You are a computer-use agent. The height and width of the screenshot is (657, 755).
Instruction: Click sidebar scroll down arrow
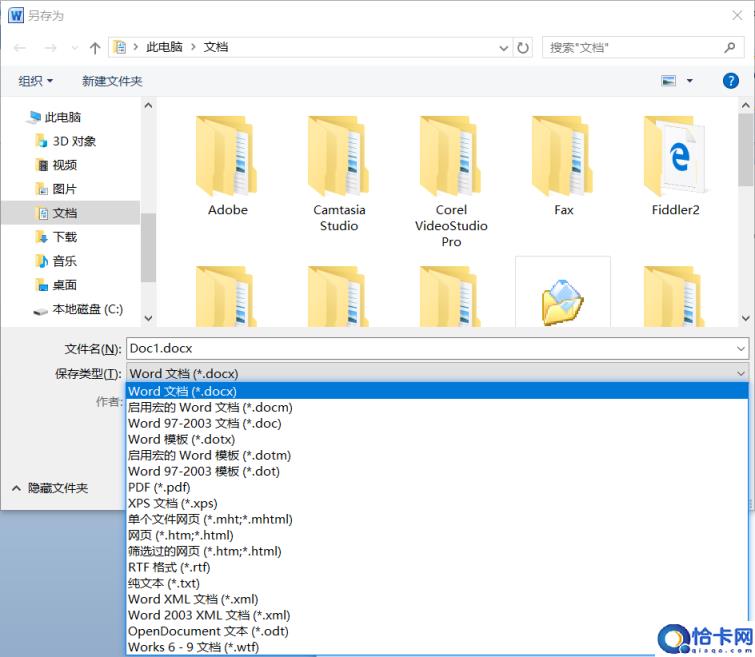tap(148, 318)
